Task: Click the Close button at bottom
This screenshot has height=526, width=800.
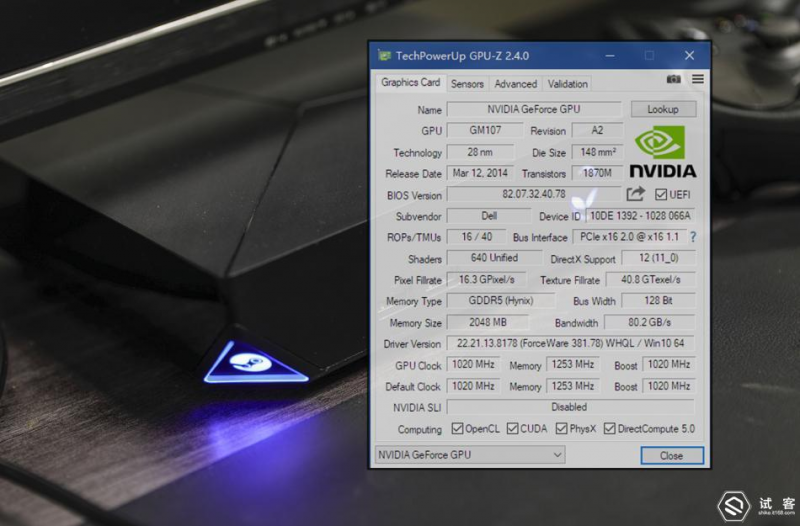Action: (672, 456)
